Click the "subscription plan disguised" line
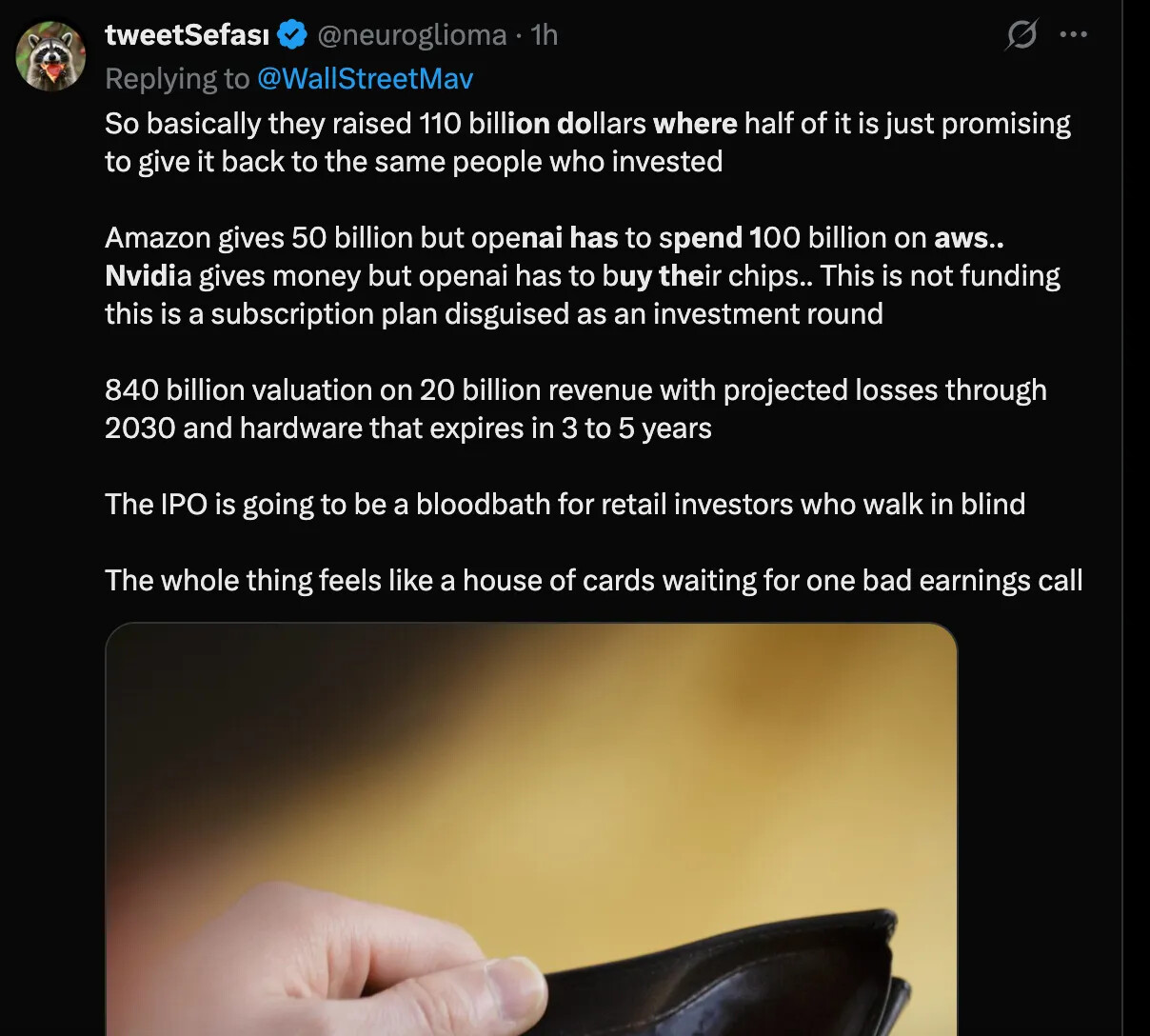This screenshot has height=1036, width=1150. pos(493,314)
